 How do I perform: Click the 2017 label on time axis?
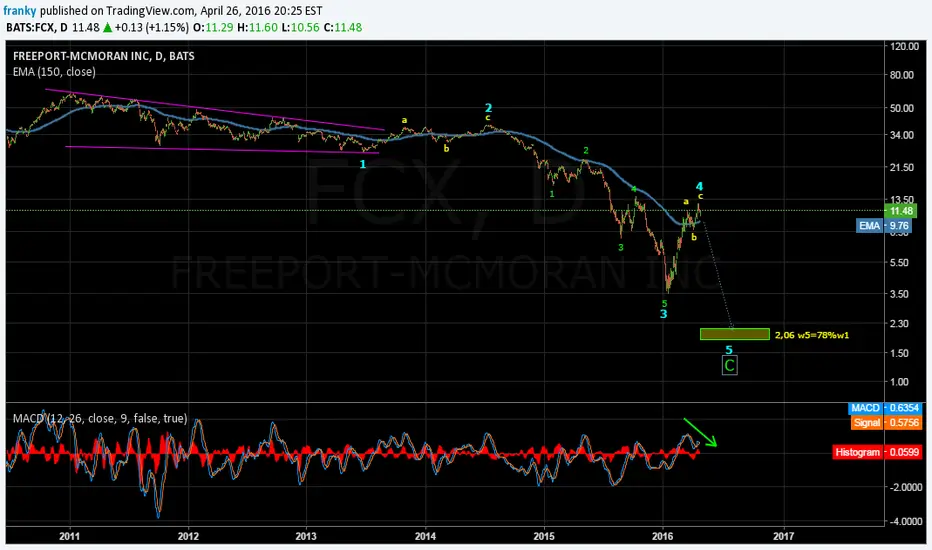(x=783, y=536)
